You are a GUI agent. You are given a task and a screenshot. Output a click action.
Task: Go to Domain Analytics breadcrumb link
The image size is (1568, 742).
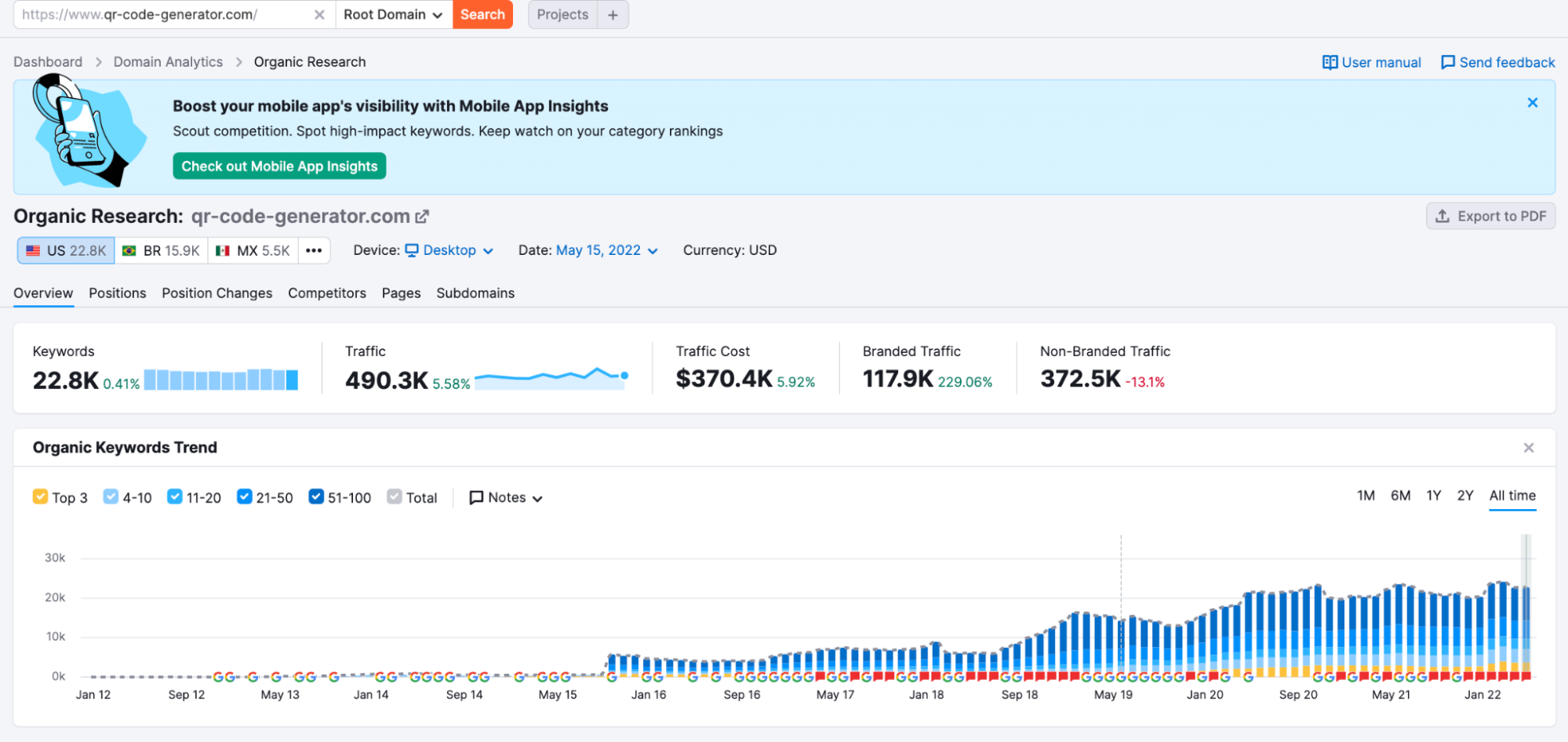pos(168,62)
